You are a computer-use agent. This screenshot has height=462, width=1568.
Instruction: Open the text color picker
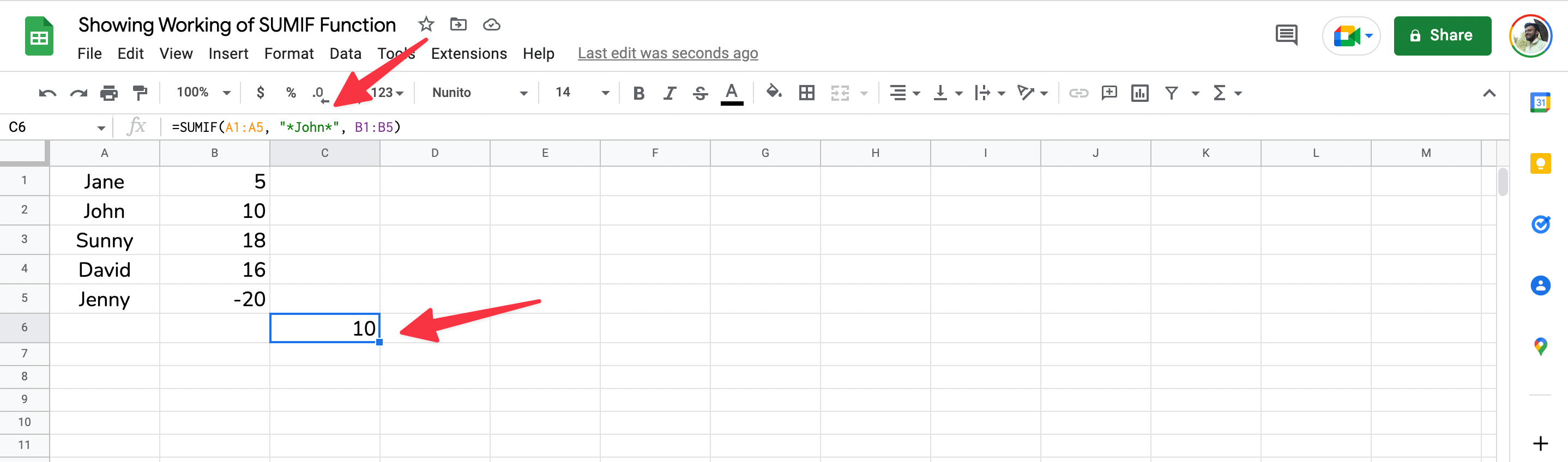point(731,93)
